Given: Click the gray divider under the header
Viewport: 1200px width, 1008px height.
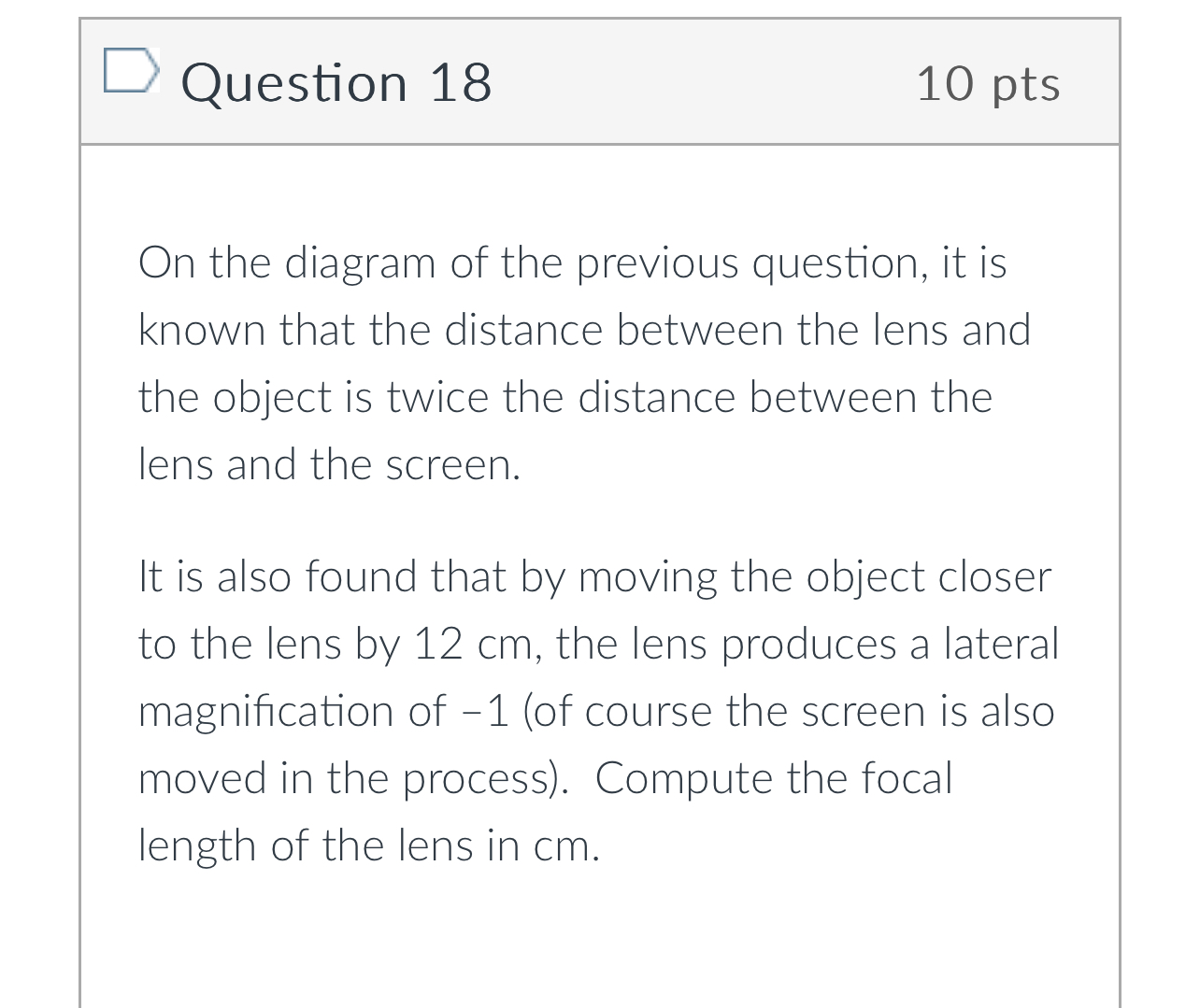Looking at the screenshot, I should 598,144.
